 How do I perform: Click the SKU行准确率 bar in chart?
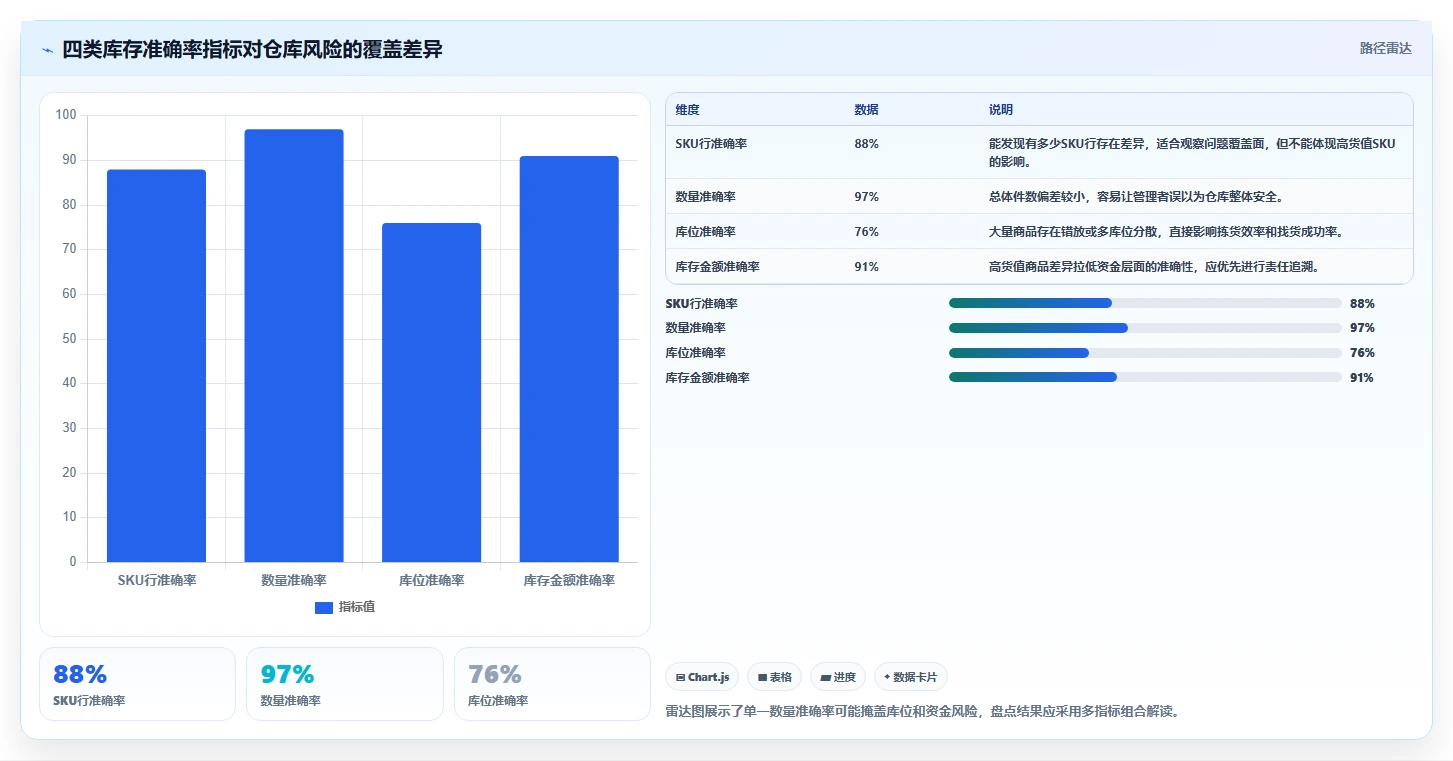click(x=156, y=366)
